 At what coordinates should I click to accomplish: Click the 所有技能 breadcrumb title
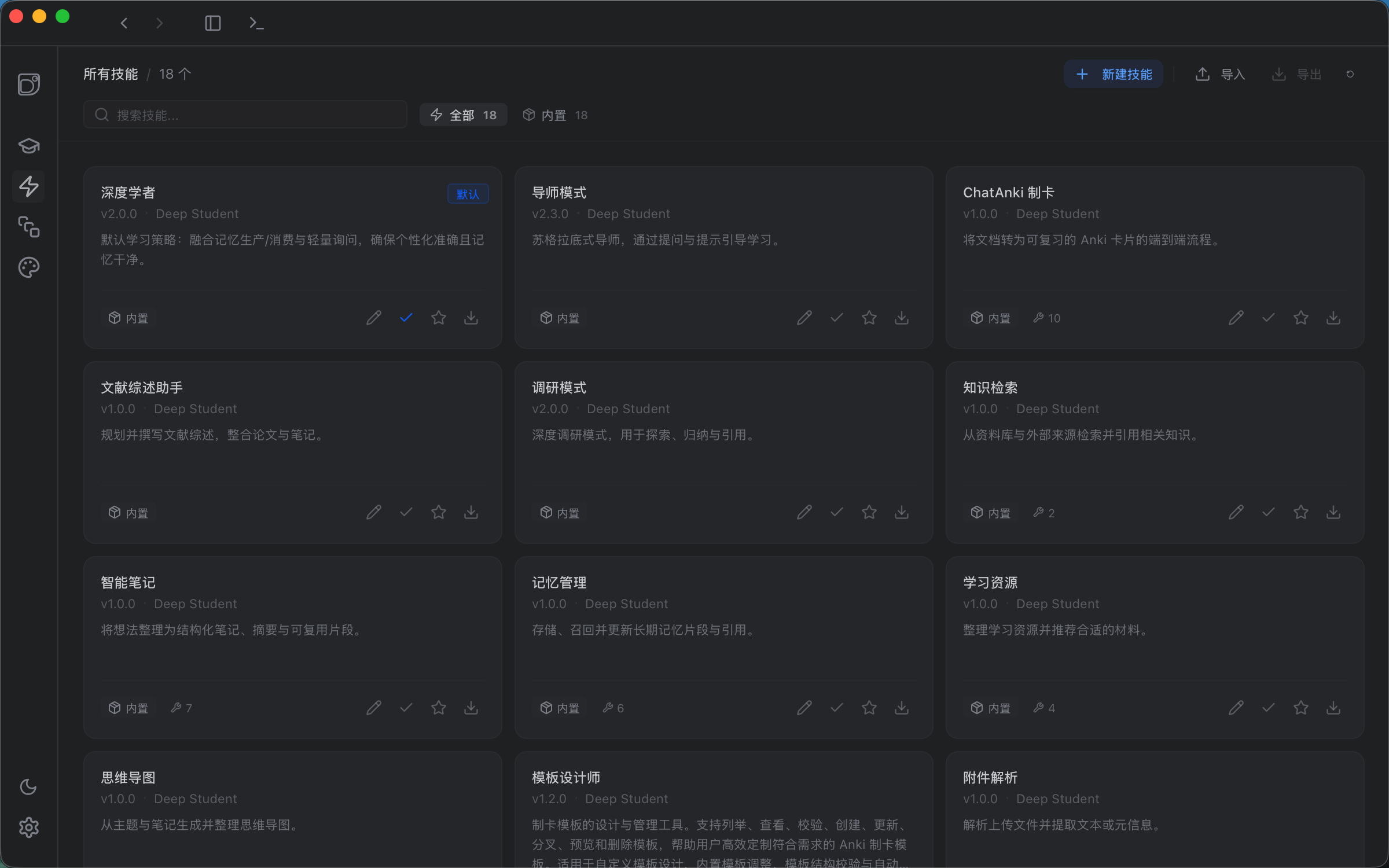click(111, 74)
